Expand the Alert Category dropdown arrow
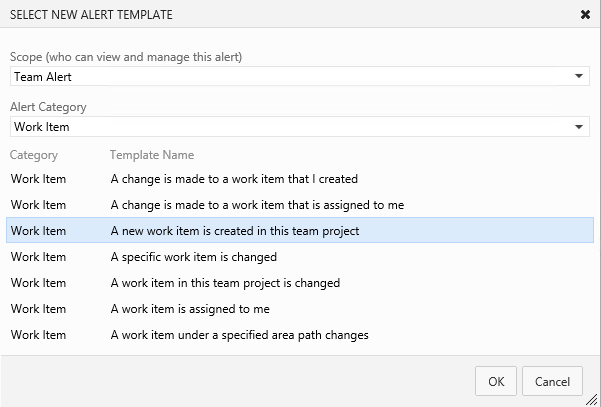601x407 pixels. pyautogui.click(x=579, y=127)
